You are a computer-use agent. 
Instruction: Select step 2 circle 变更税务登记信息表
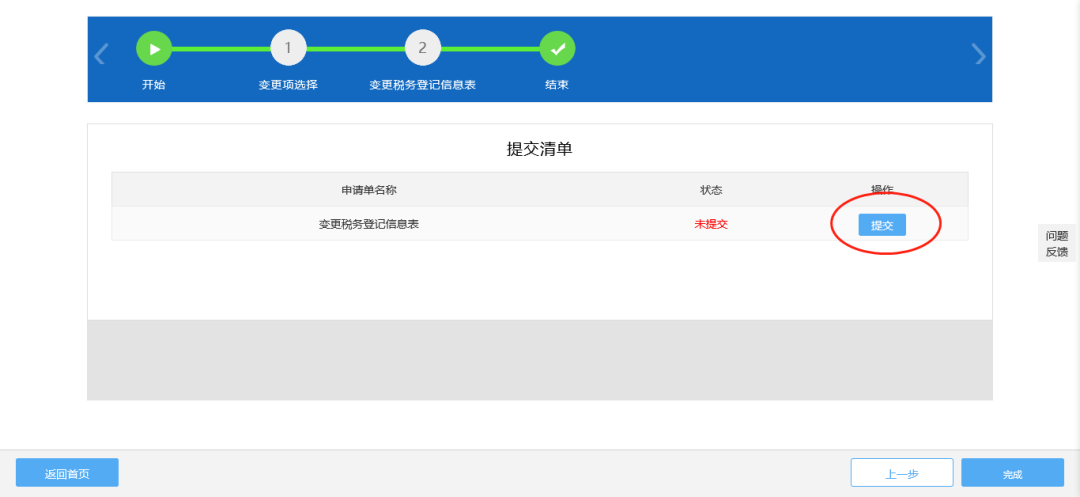pyautogui.click(x=422, y=48)
